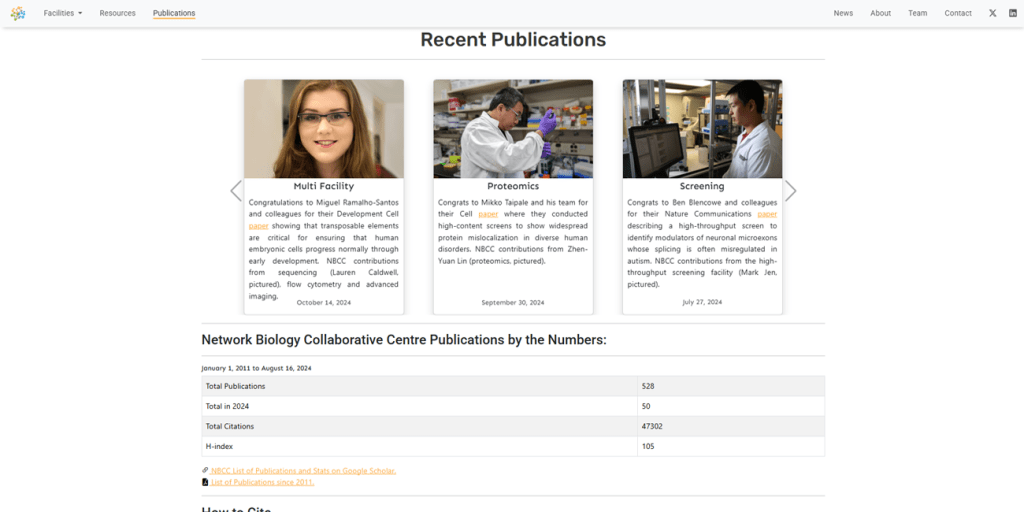The height and width of the screenshot is (512, 1024).
Task: Open paper link in Screening card
Action: click(x=767, y=214)
